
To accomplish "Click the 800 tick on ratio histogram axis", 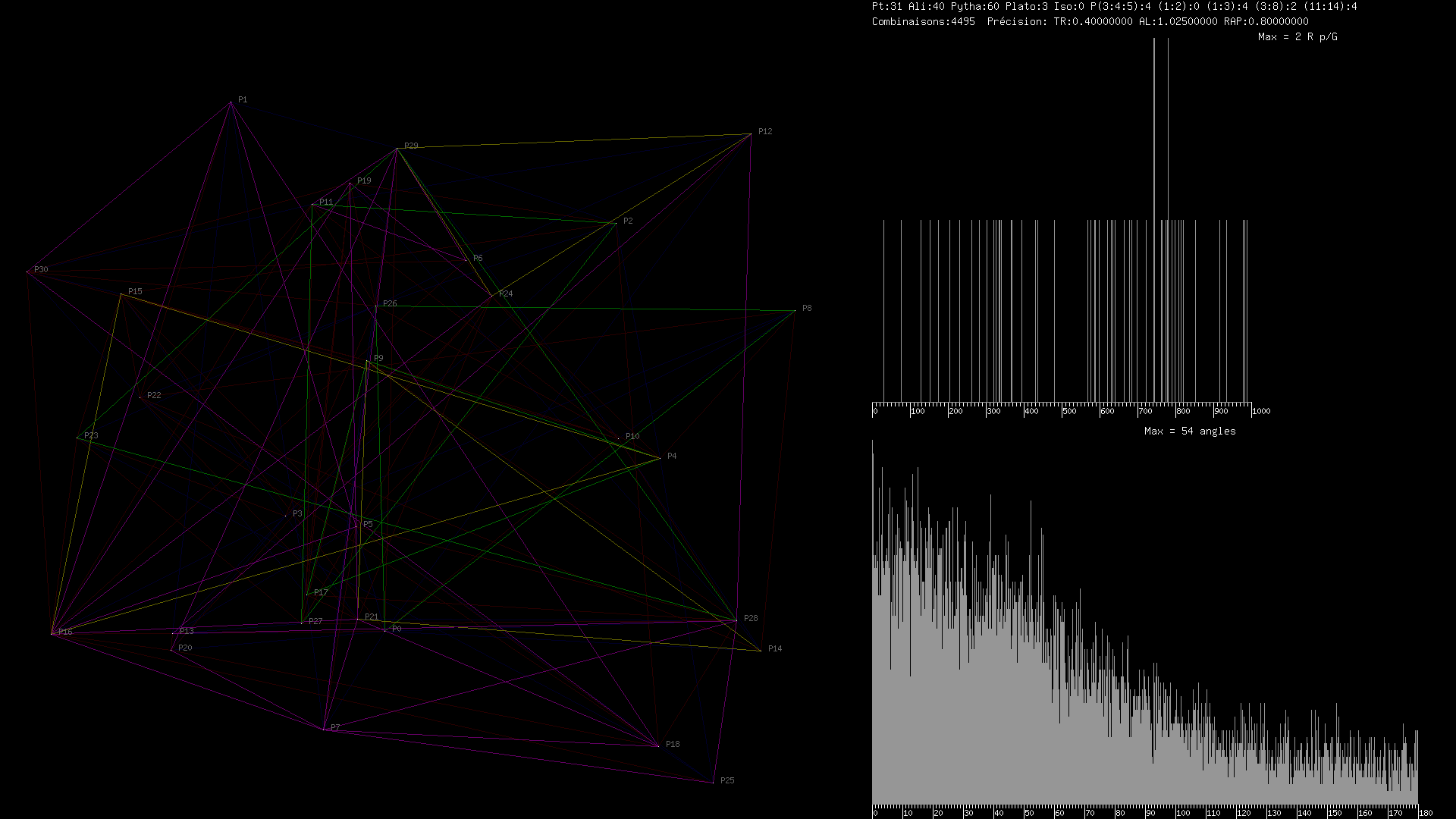I will [x=1183, y=412].
